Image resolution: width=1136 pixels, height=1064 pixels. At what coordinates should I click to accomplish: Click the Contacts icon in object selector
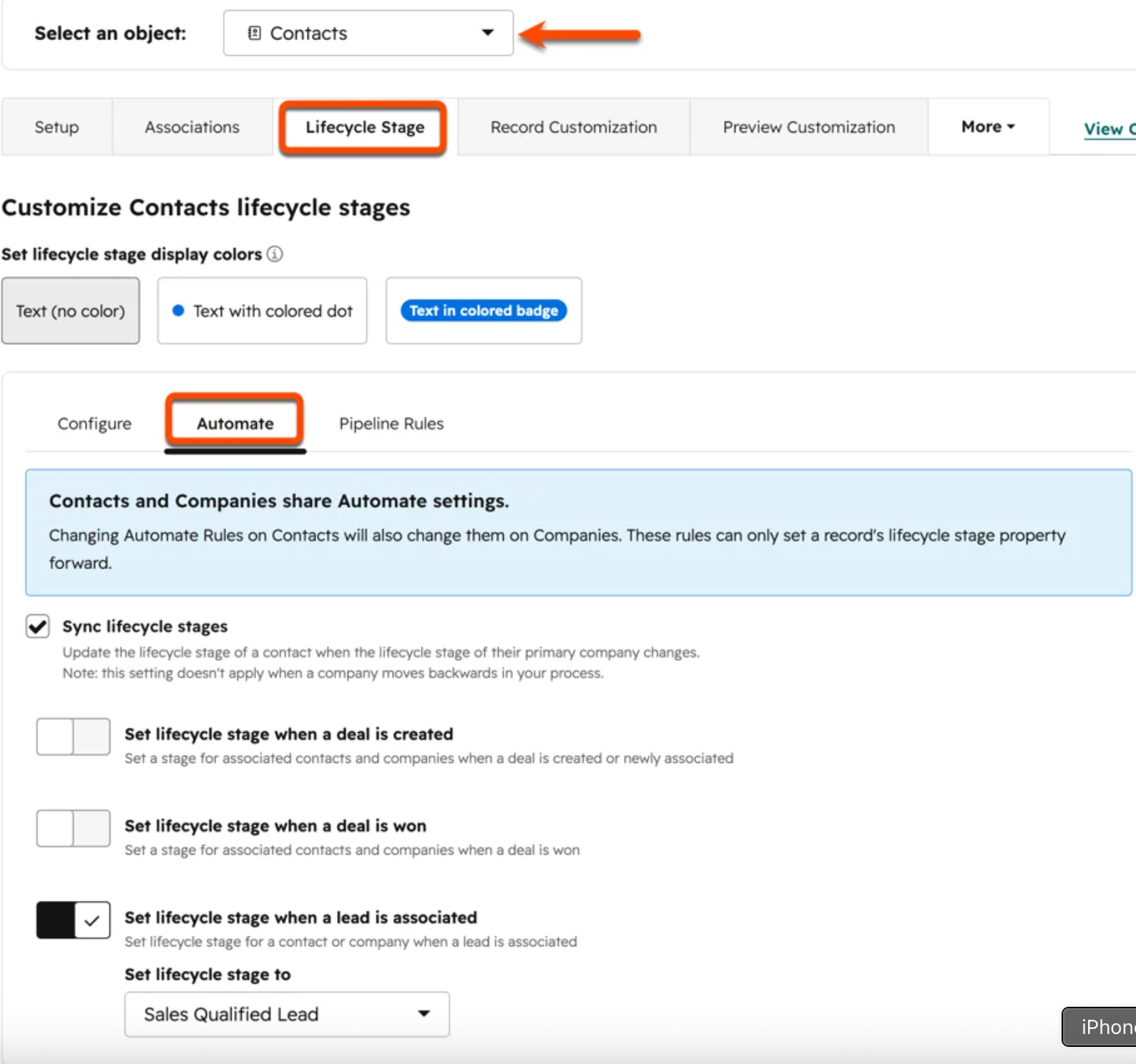[x=254, y=33]
